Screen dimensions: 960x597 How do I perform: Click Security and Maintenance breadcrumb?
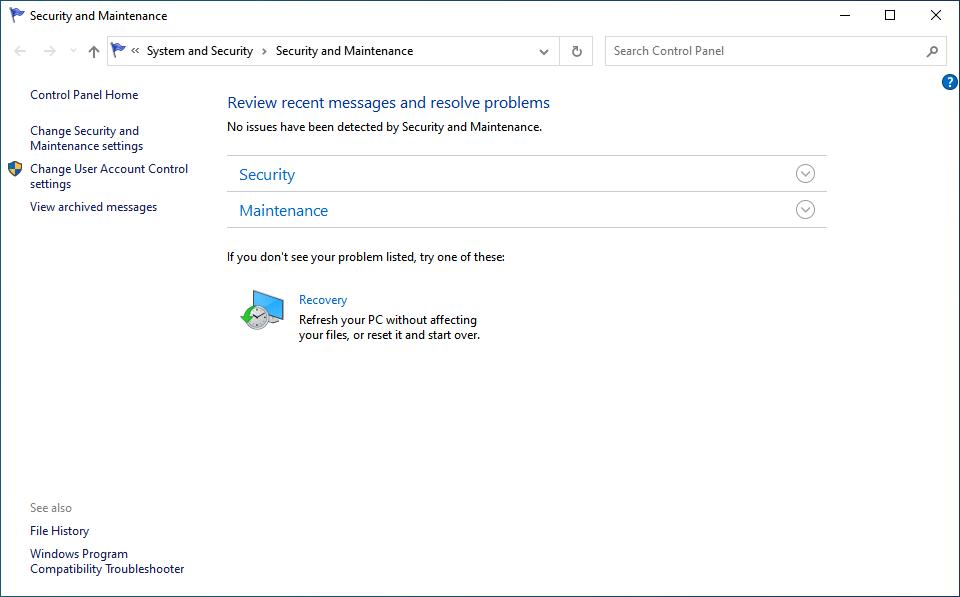click(344, 51)
